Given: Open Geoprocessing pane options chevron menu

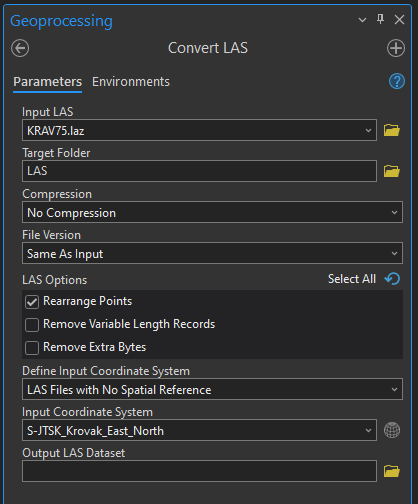Looking at the screenshot, I should click(x=362, y=20).
